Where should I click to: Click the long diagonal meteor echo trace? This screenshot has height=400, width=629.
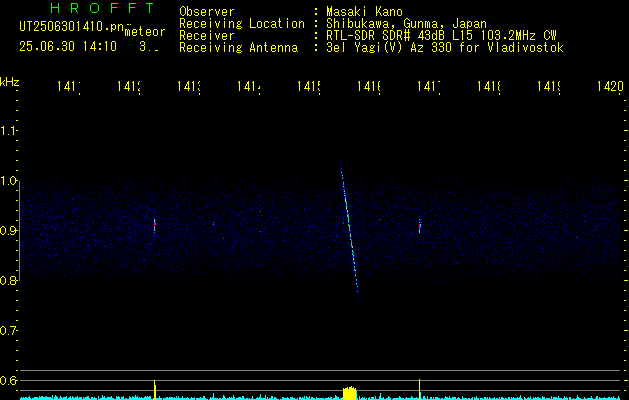point(349,230)
